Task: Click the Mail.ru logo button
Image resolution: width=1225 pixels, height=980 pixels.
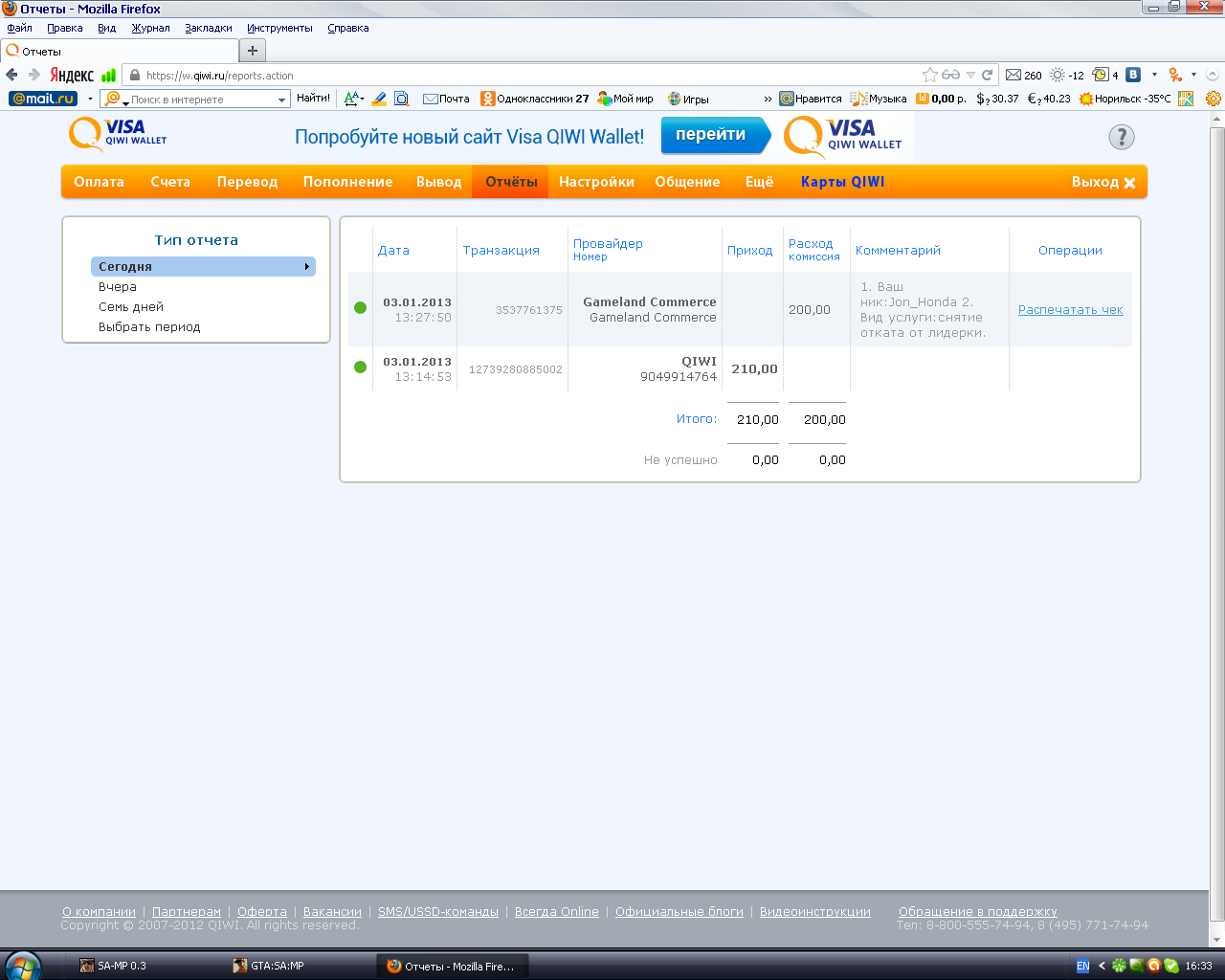Action: point(43,99)
